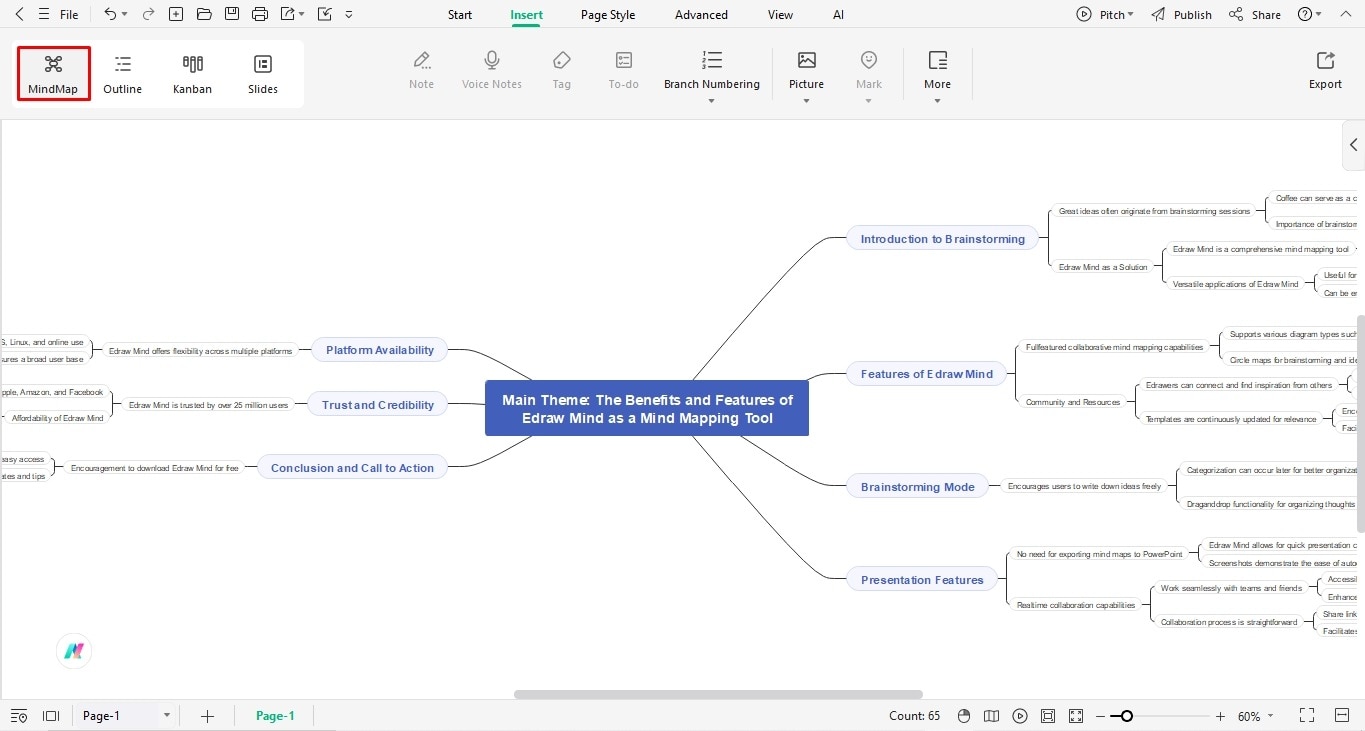This screenshot has height=731, width=1365.
Task: Open the Undo history dropdown arrow
Action: [x=124, y=15]
